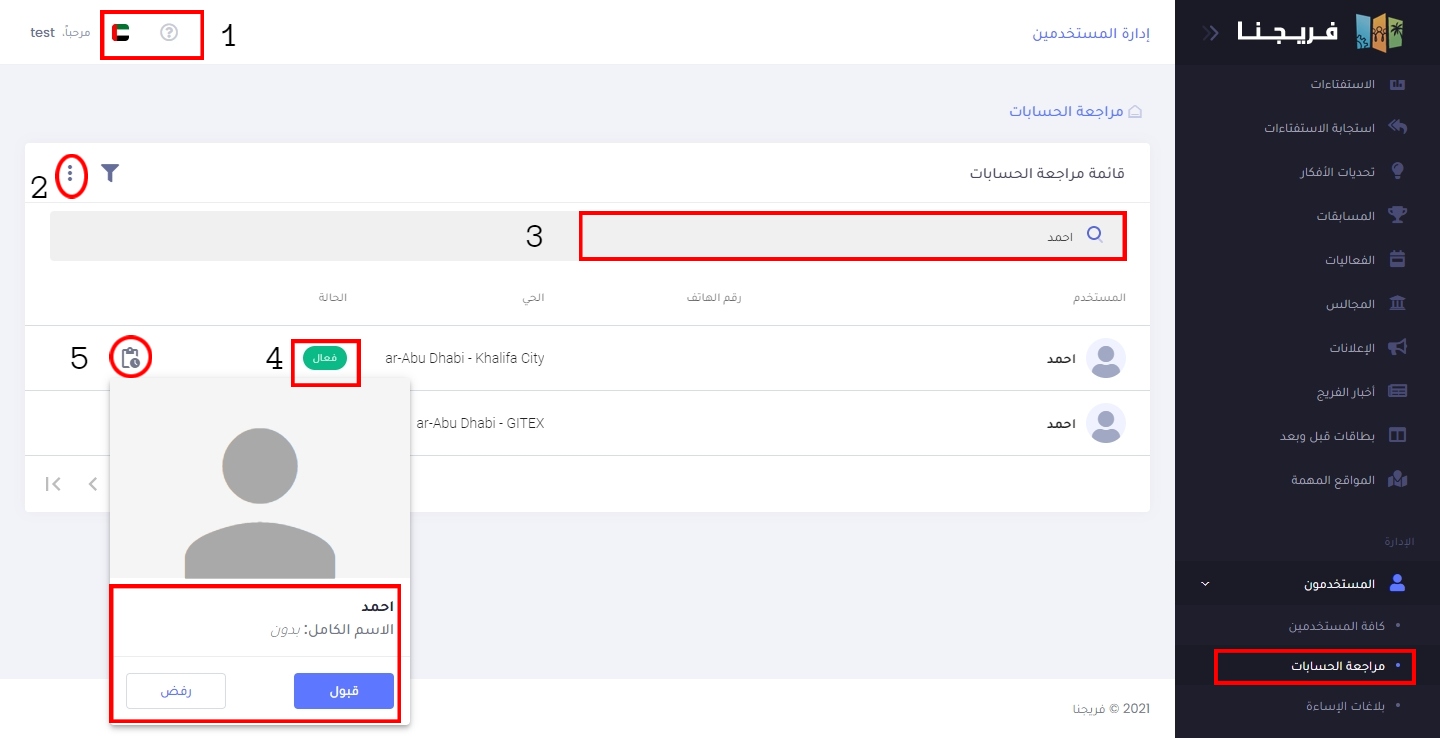The height and width of the screenshot is (738, 1440).
Task: Click the UAE flag language icon
Action: pyautogui.click(x=121, y=32)
